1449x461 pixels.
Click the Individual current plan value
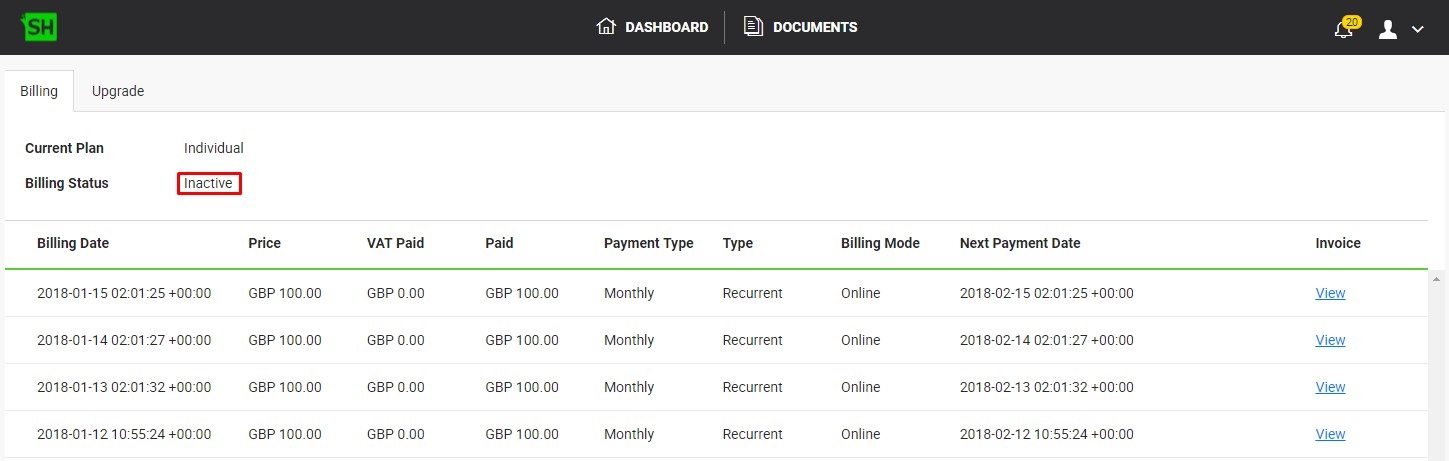(213, 148)
